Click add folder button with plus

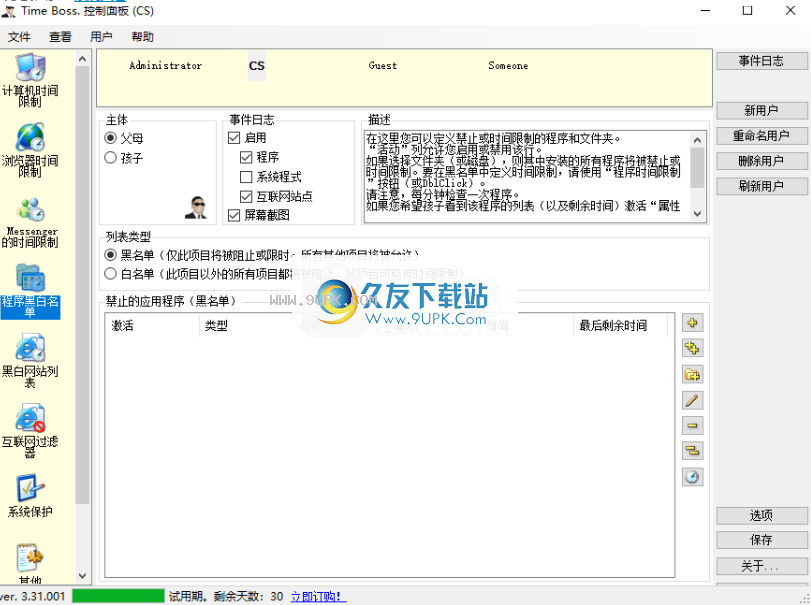(692, 374)
